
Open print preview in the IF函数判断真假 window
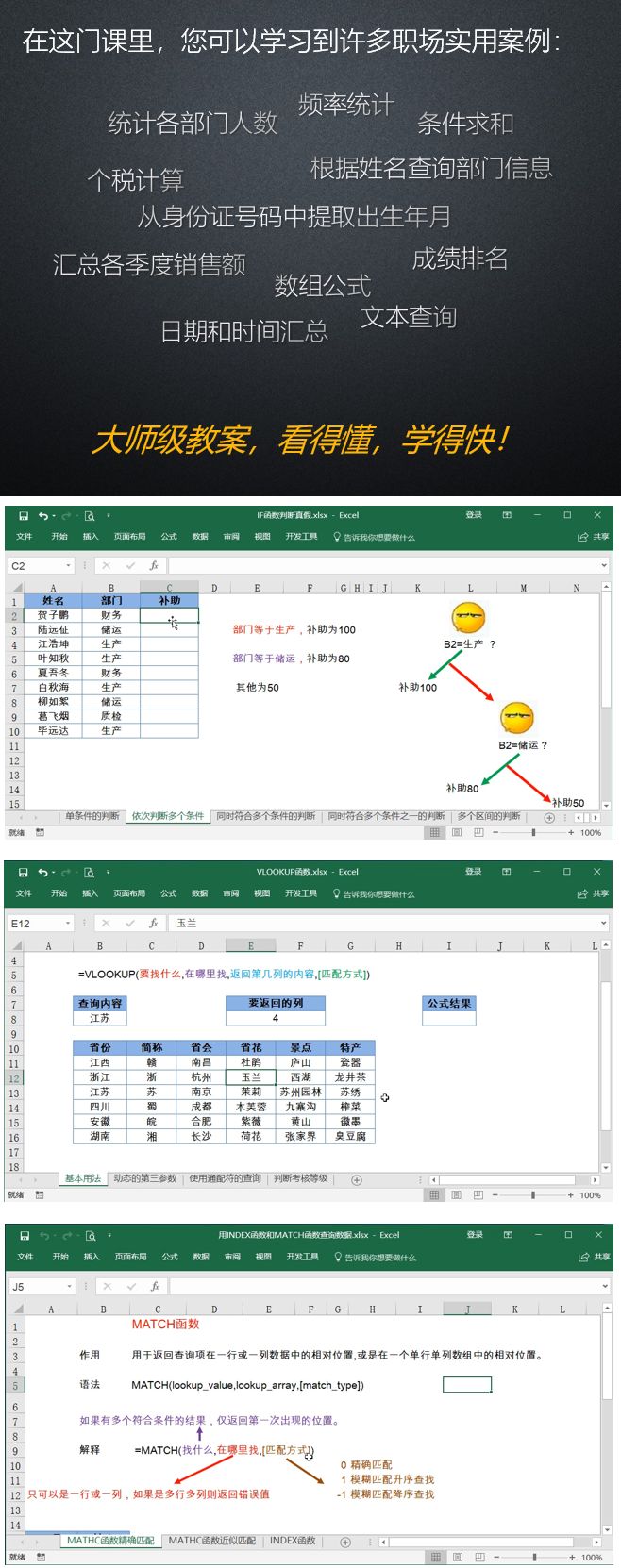[x=90, y=515]
